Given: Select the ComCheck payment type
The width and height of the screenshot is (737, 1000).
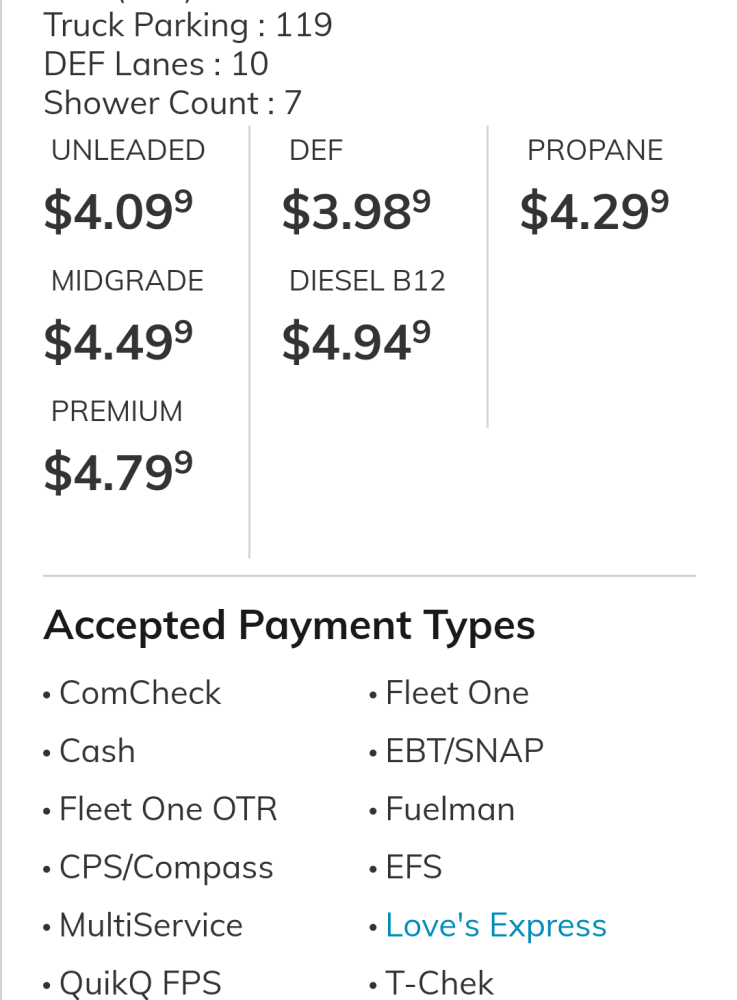Looking at the screenshot, I should click(140, 693).
